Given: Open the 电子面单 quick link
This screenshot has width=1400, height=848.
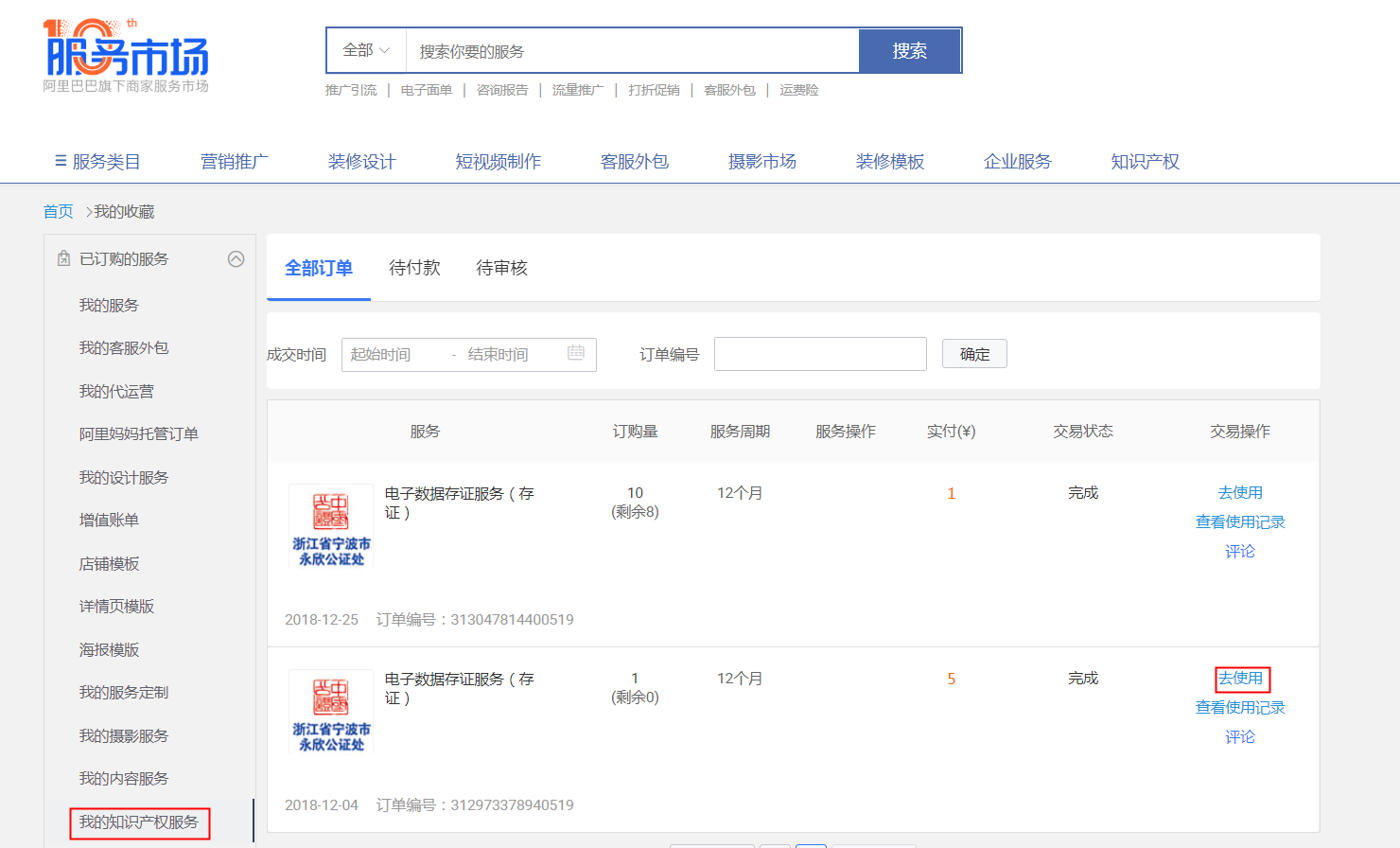Looking at the screenshot, I should point(427,90).
